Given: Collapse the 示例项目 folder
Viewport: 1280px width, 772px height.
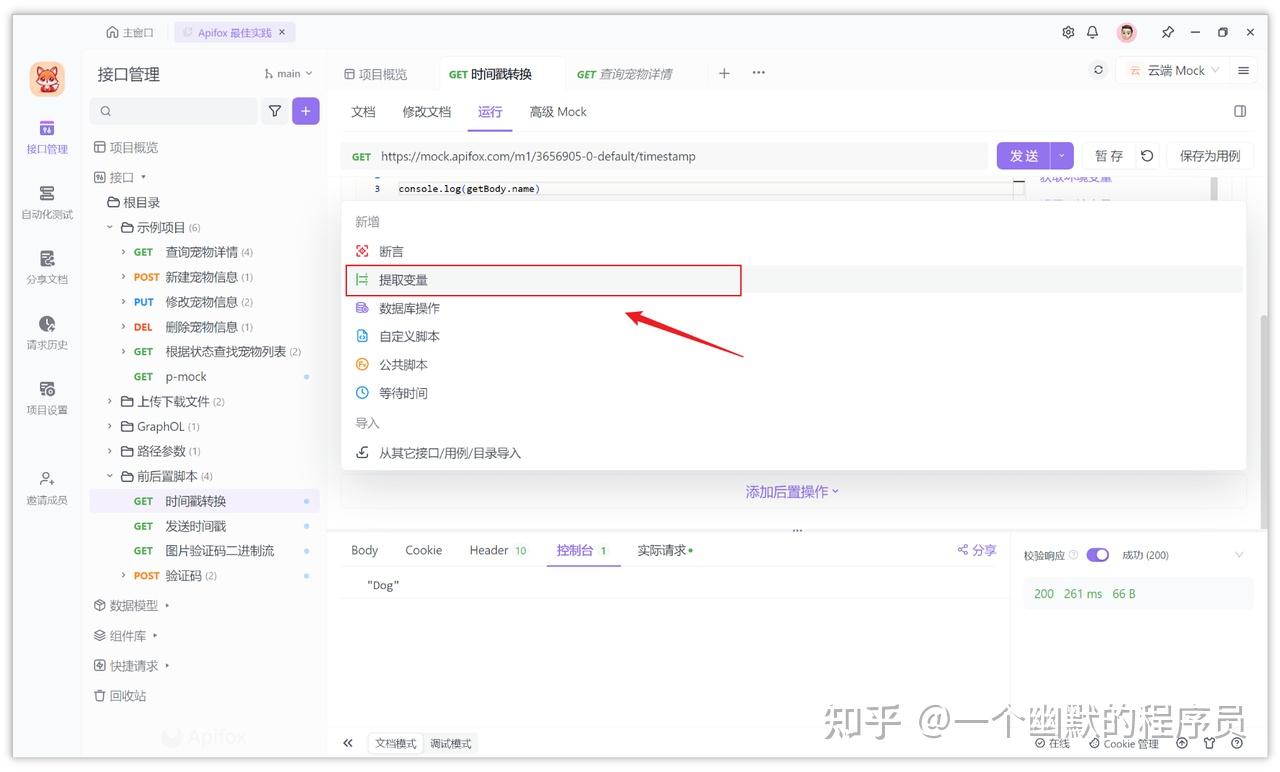Looking at the screenshot, I should (x=110, y=228).
